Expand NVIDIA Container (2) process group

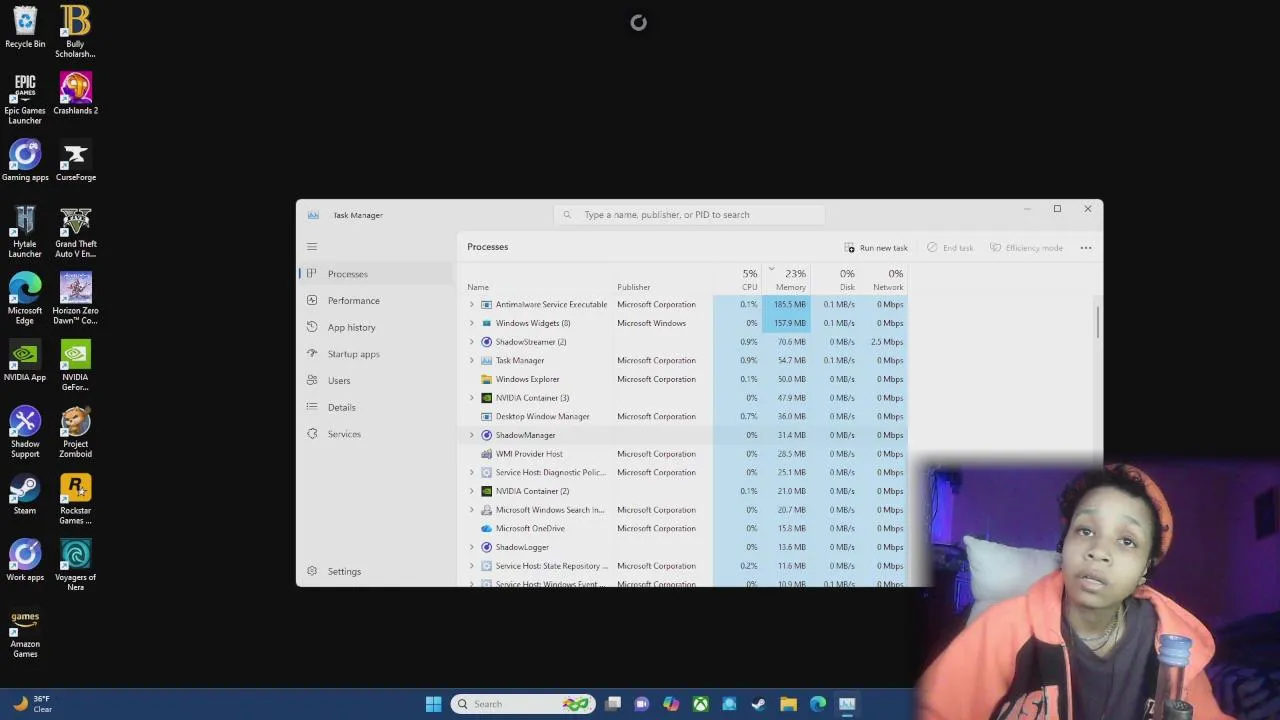472,491
